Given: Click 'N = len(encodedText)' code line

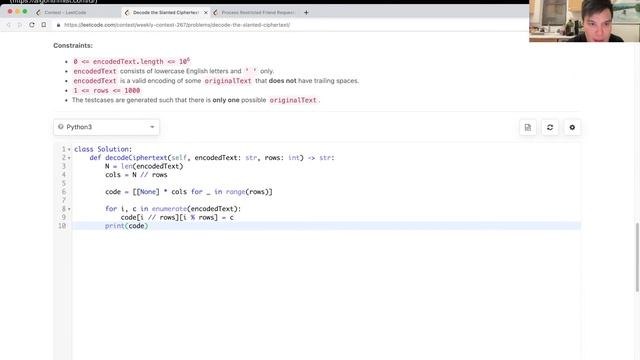Looking at the screenshot, I should click(144, 166).
